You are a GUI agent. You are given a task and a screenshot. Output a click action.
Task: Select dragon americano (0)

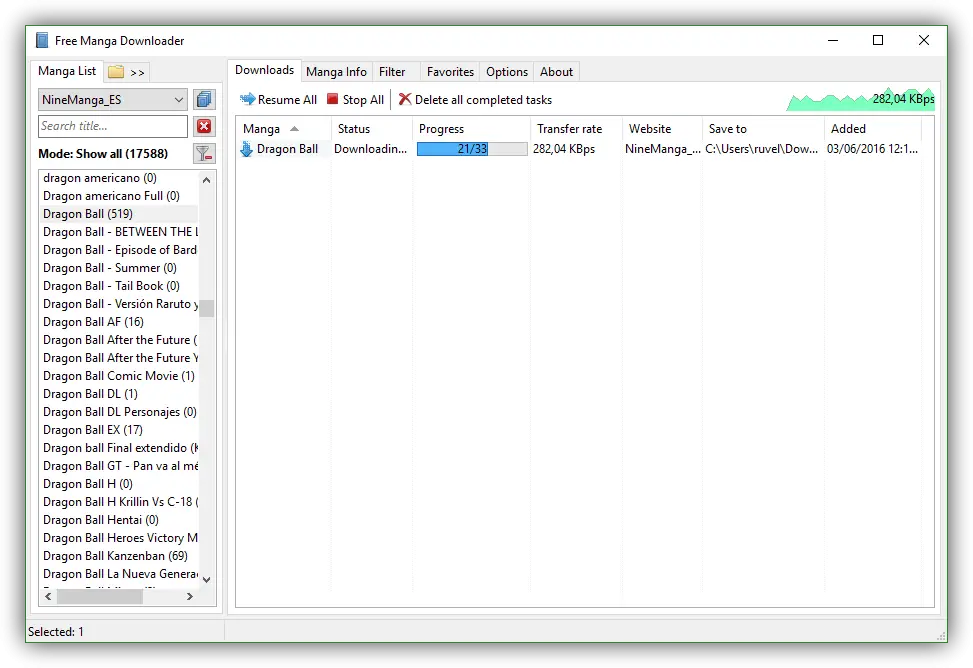(x=99, y=178)
